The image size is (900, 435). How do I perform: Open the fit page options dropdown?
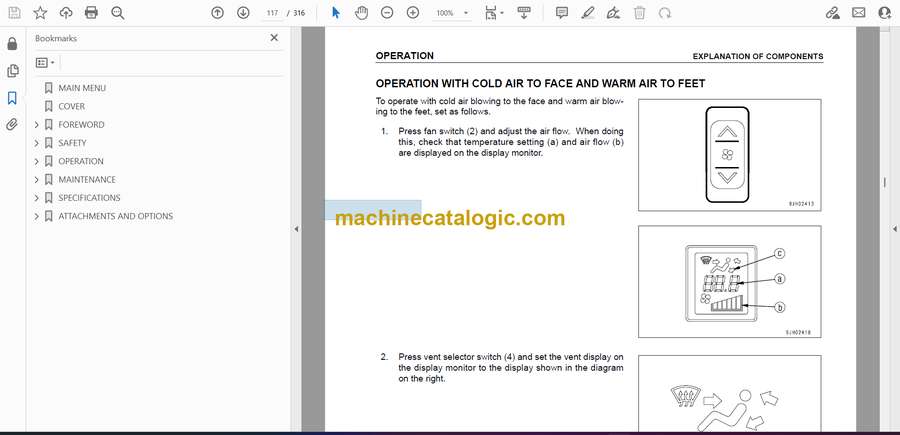coord(494,13)
